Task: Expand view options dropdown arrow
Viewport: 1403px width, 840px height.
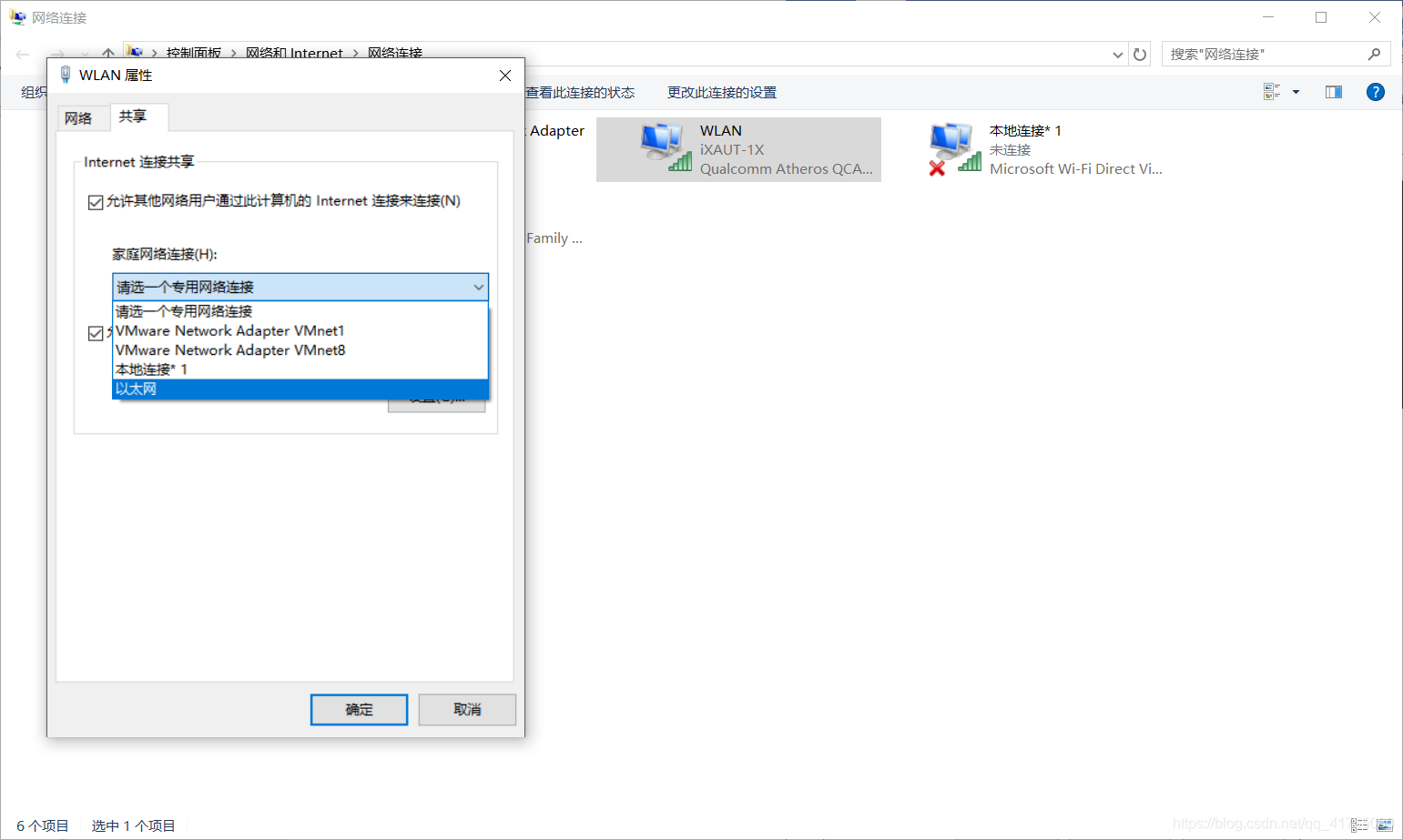Action: 1296,92
